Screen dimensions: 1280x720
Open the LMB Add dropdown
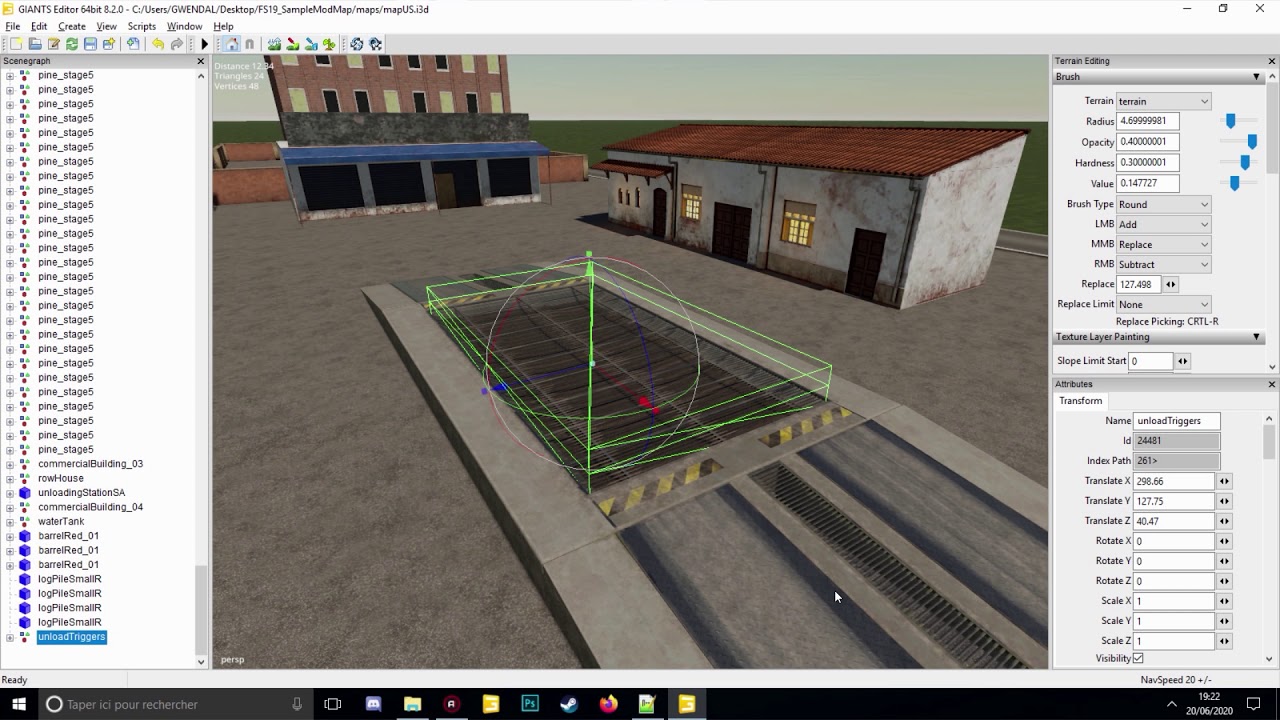point(1163,224)
